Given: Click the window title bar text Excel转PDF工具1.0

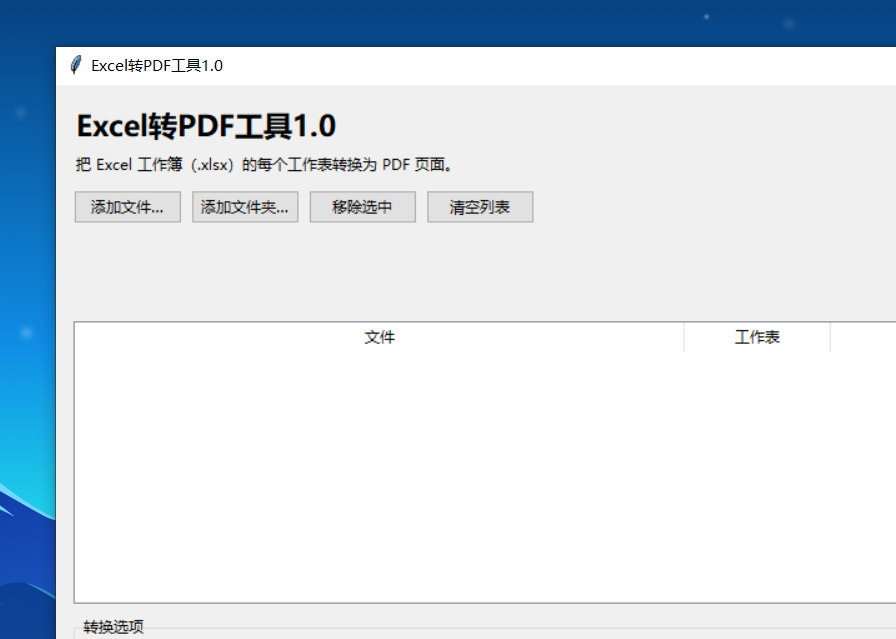Looking at the screenshot, I should click(x=157, y=66).
